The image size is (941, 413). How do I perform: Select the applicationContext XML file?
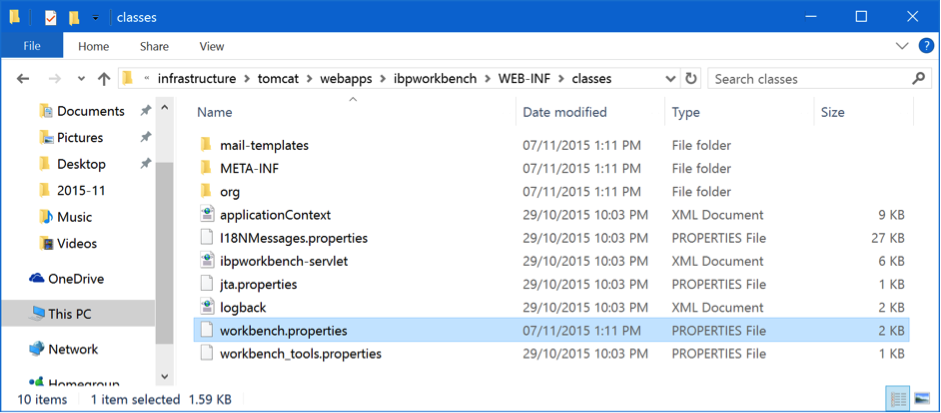275,215
